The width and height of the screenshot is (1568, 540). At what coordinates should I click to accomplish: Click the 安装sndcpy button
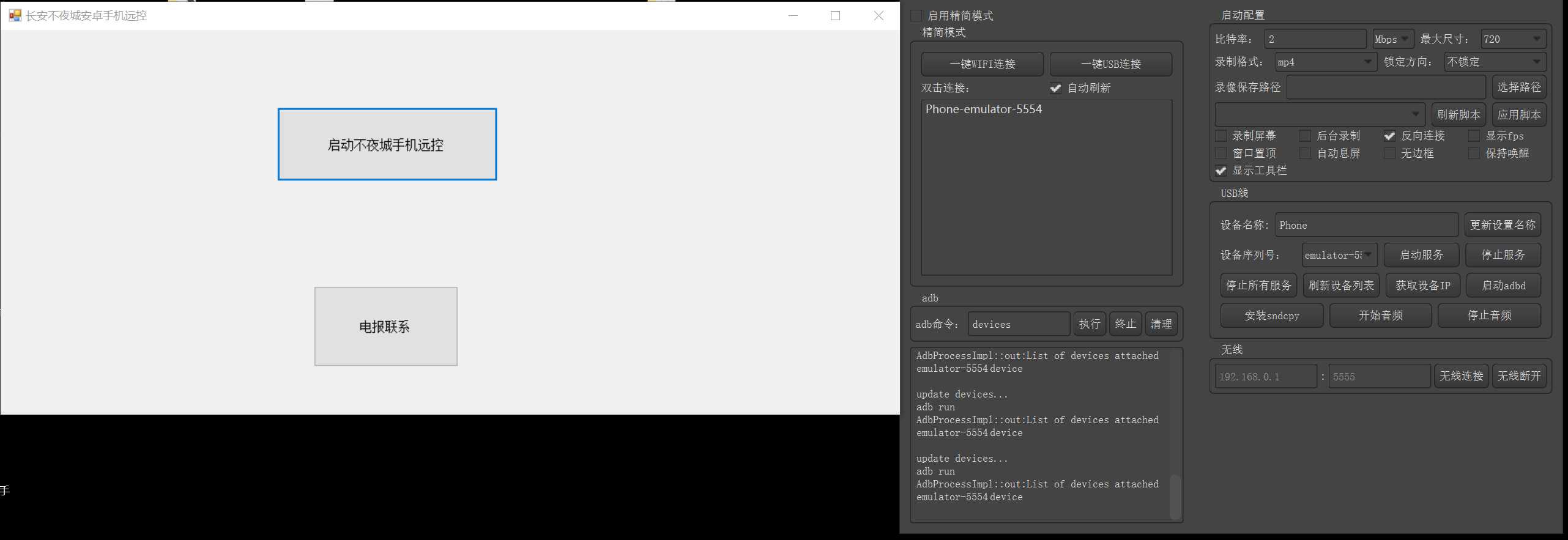(1271, 316)
